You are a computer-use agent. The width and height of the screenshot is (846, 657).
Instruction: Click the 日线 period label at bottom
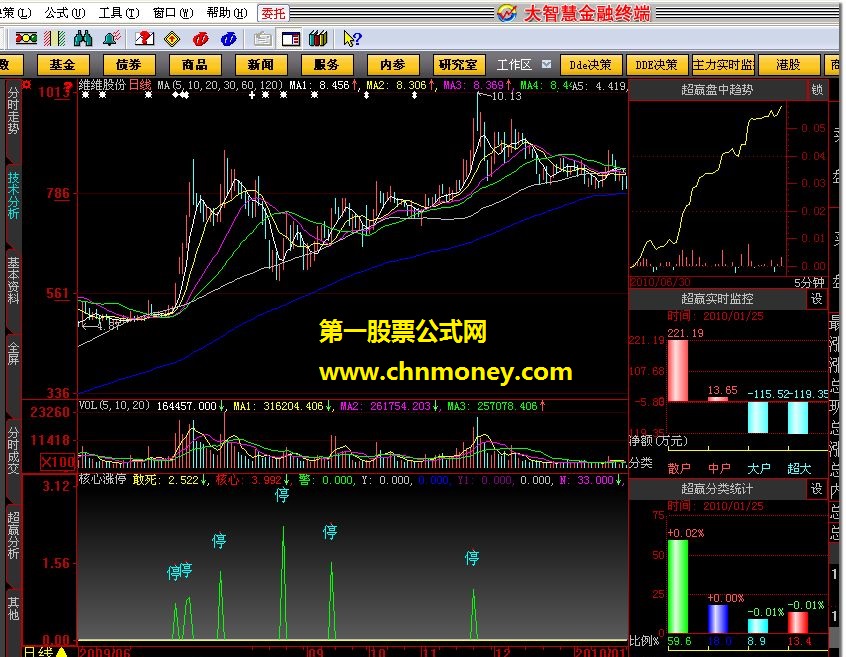(x=39, y=652)
